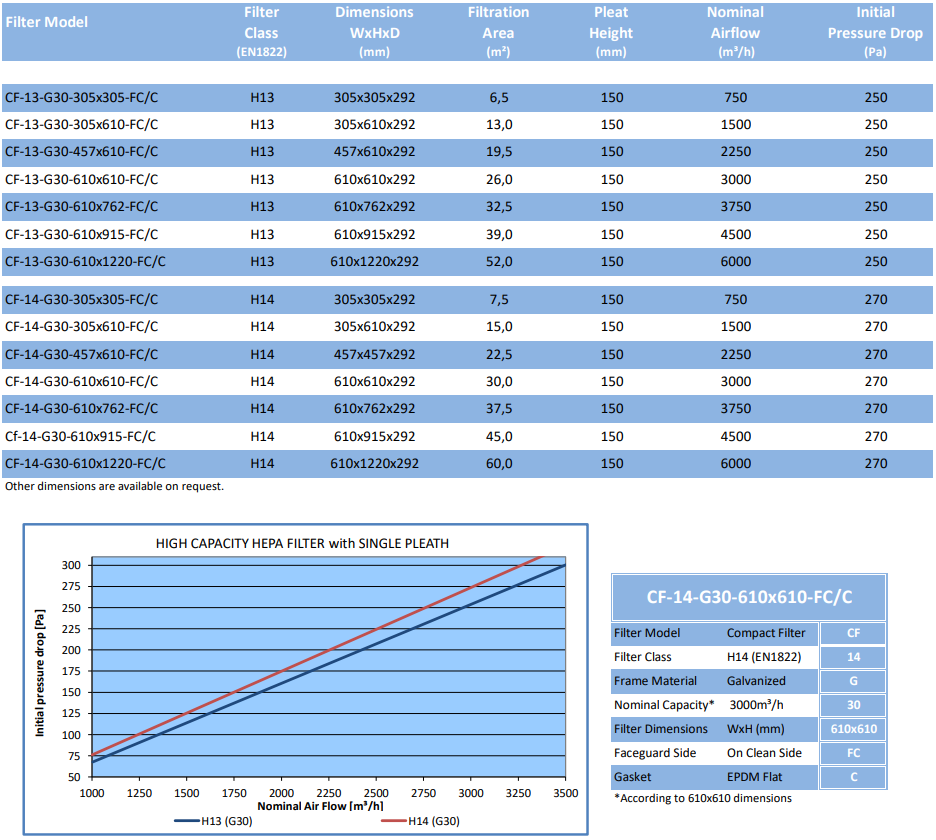This screenshot has height=840, width=936.
Task: Select model CF-13-G30-610x762-FC/C
Action: (x=81, y=207)
